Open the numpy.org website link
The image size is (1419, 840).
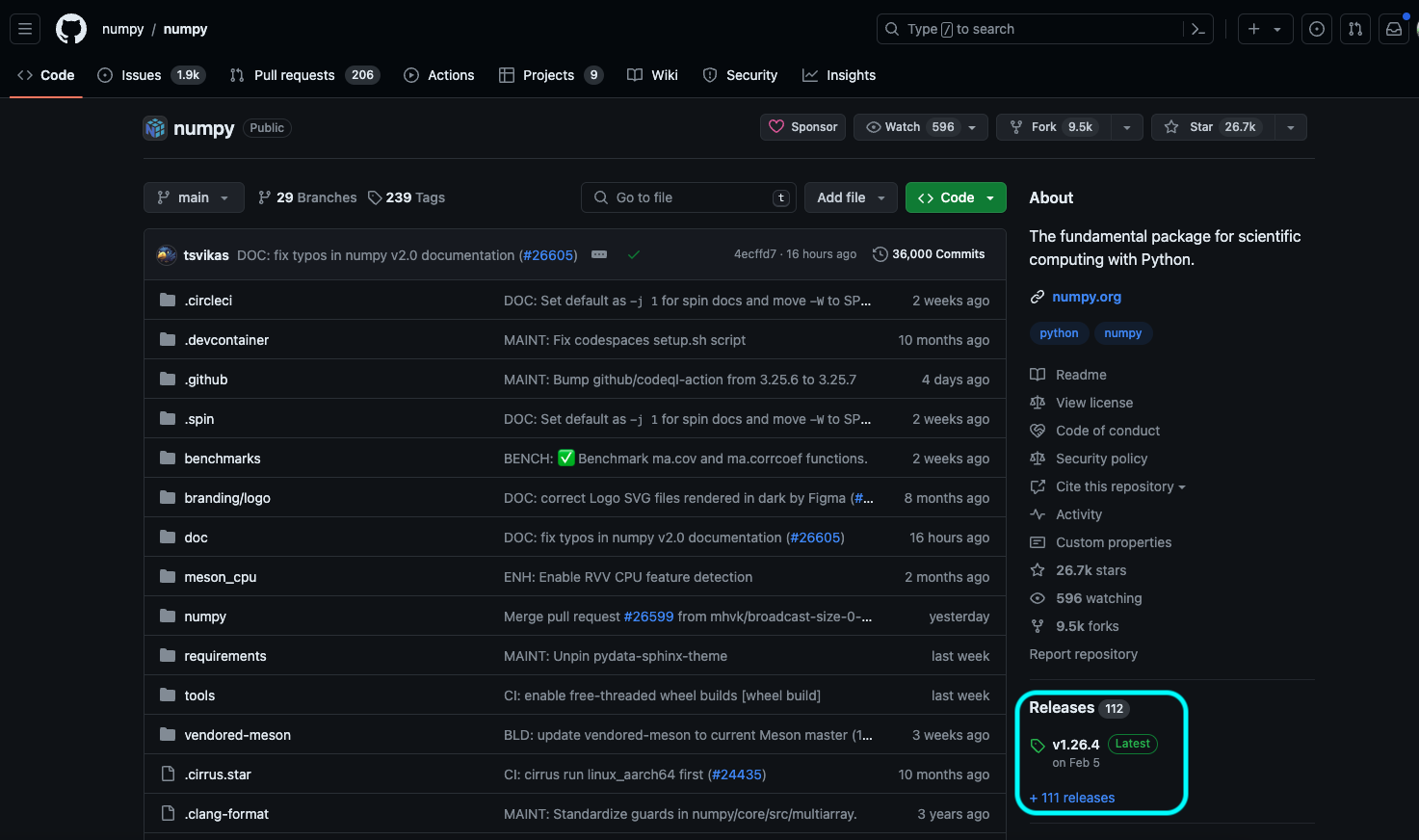coord(1087,297)
